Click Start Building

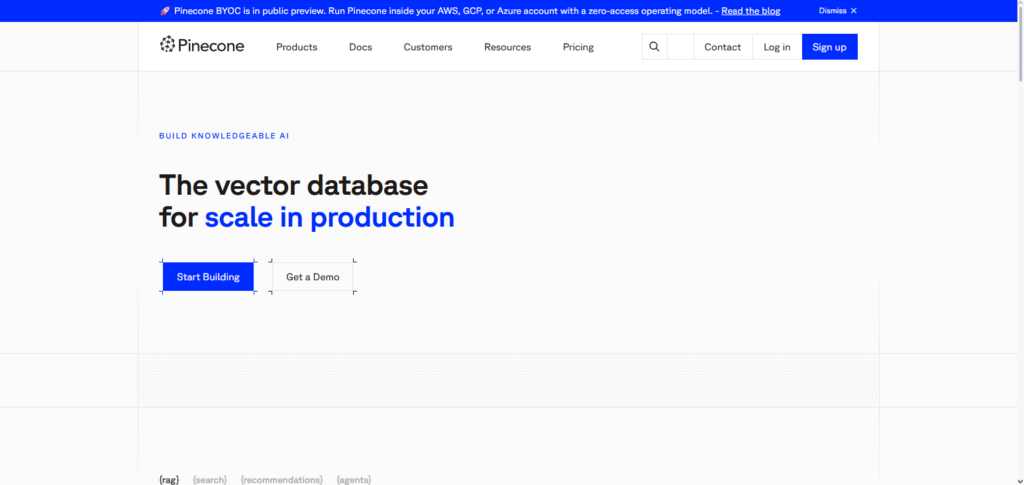208,277
